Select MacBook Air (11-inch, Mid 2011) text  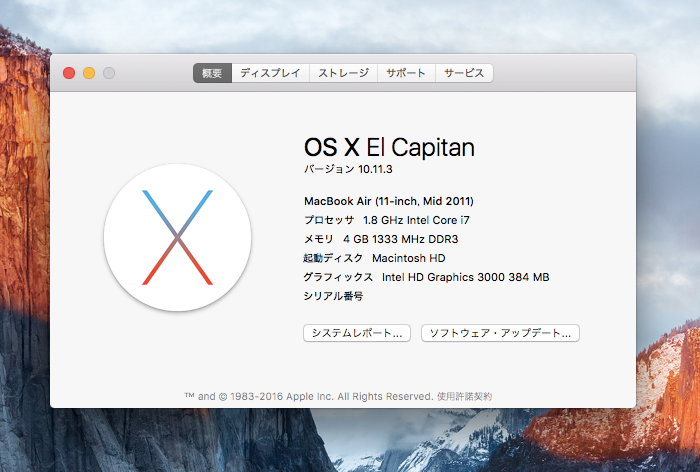click(389, 201)
